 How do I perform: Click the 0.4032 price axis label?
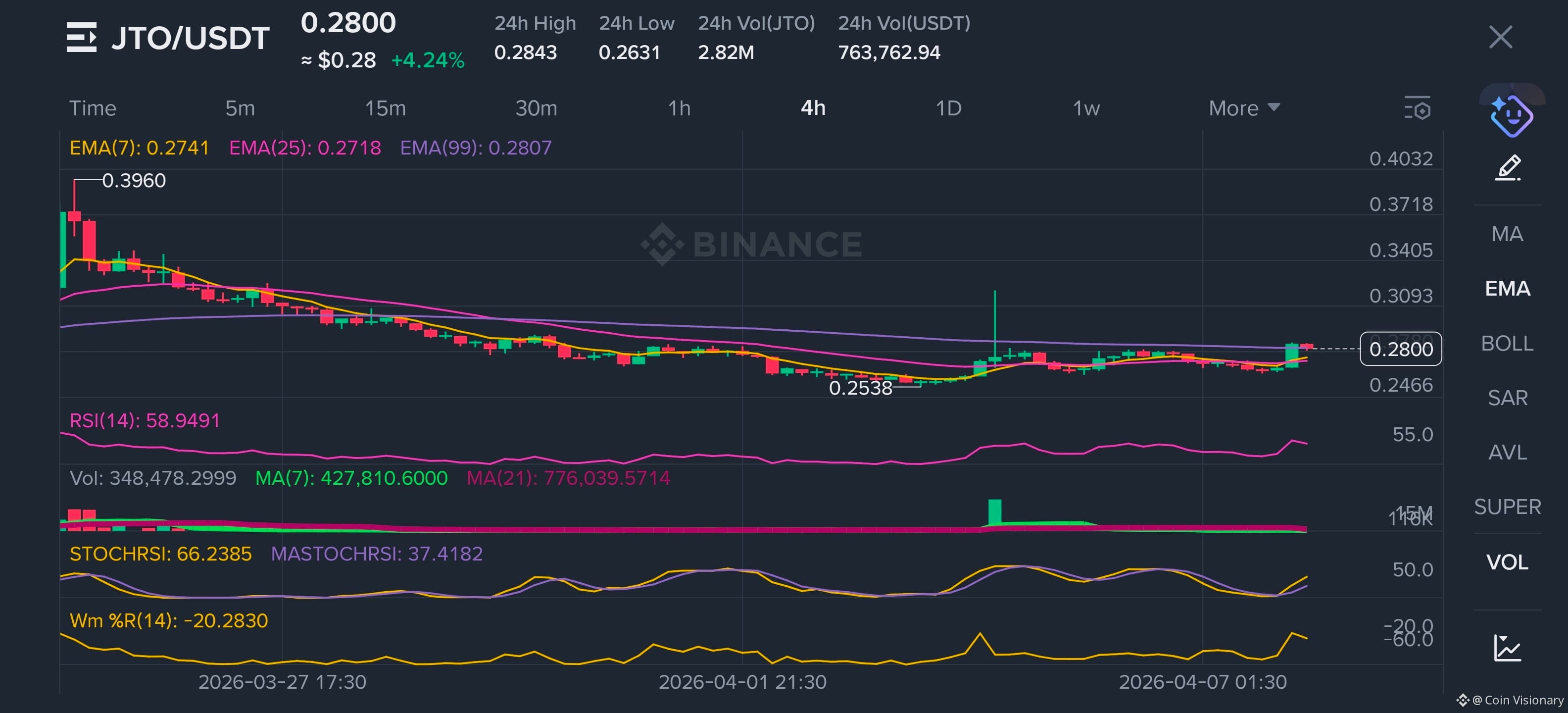[1401, 159]
